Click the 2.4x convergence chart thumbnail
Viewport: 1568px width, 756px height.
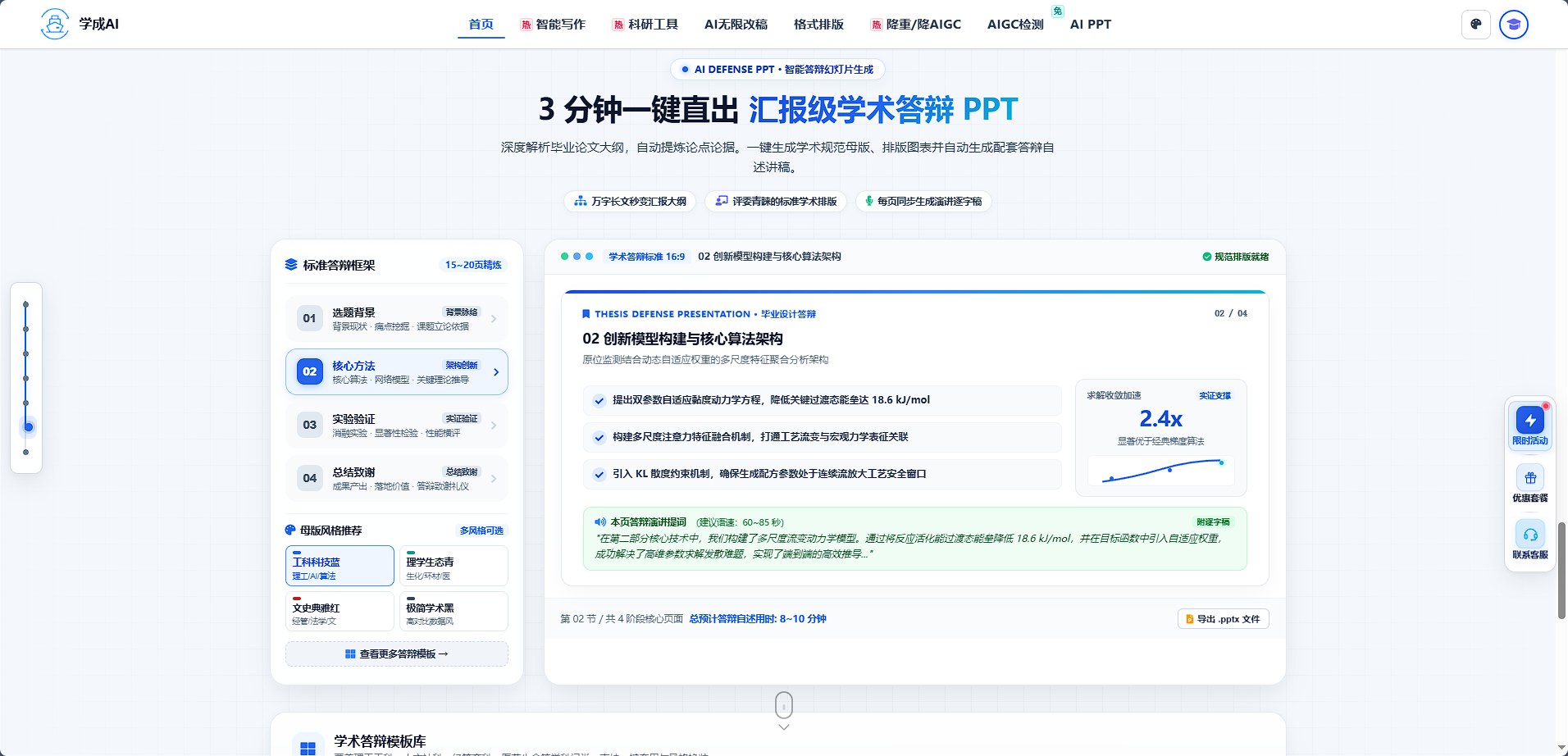click(1160, 471)
